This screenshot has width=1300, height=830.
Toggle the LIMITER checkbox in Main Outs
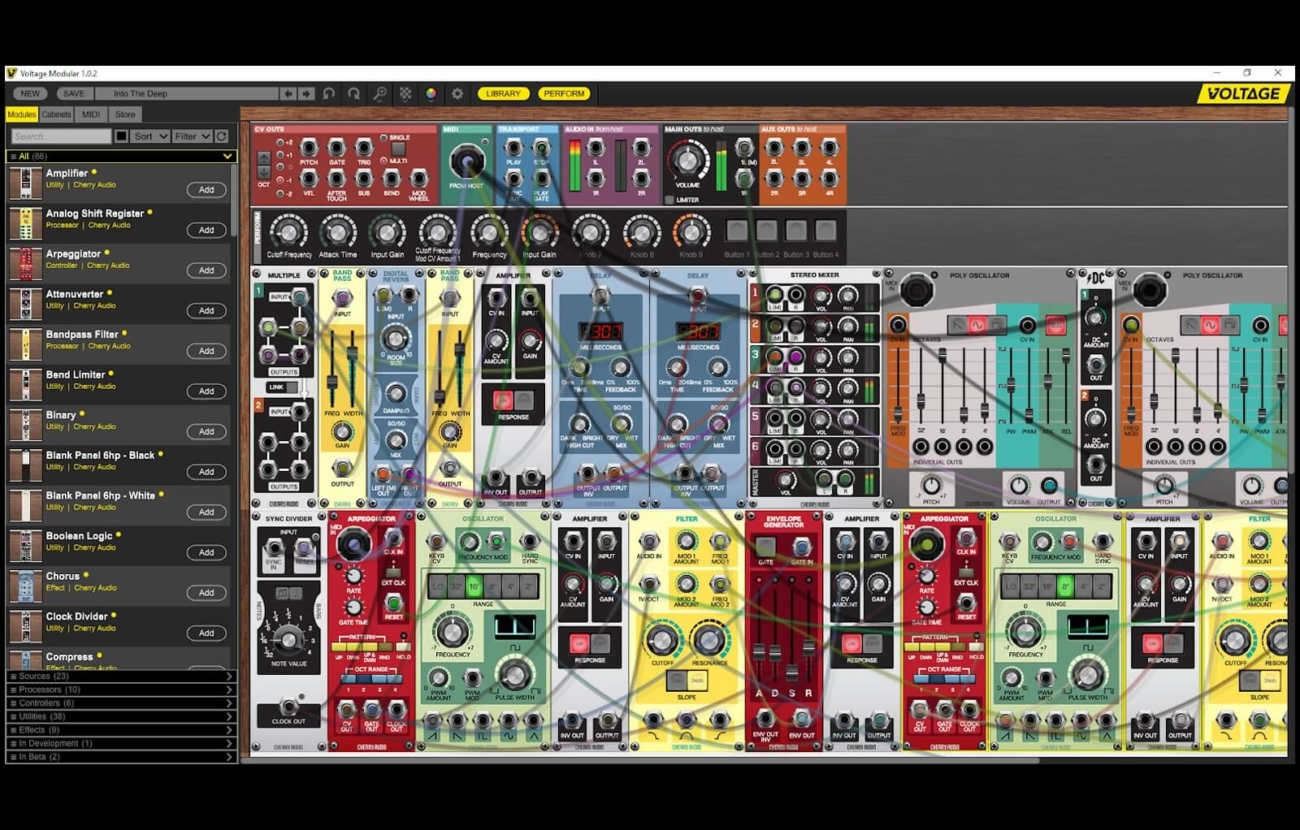pyautogui.click(x=669, y=200)
